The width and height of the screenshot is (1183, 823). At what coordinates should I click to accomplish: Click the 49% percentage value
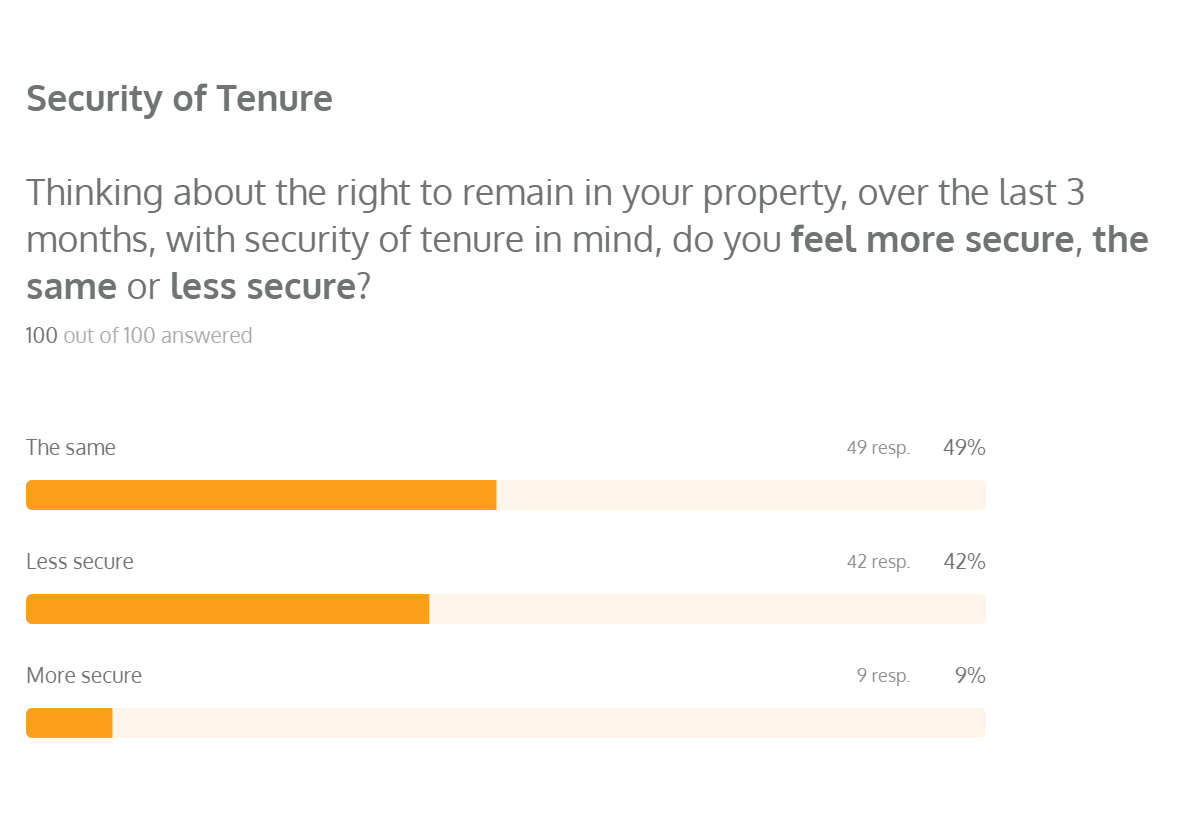click(x=964, y=448)
